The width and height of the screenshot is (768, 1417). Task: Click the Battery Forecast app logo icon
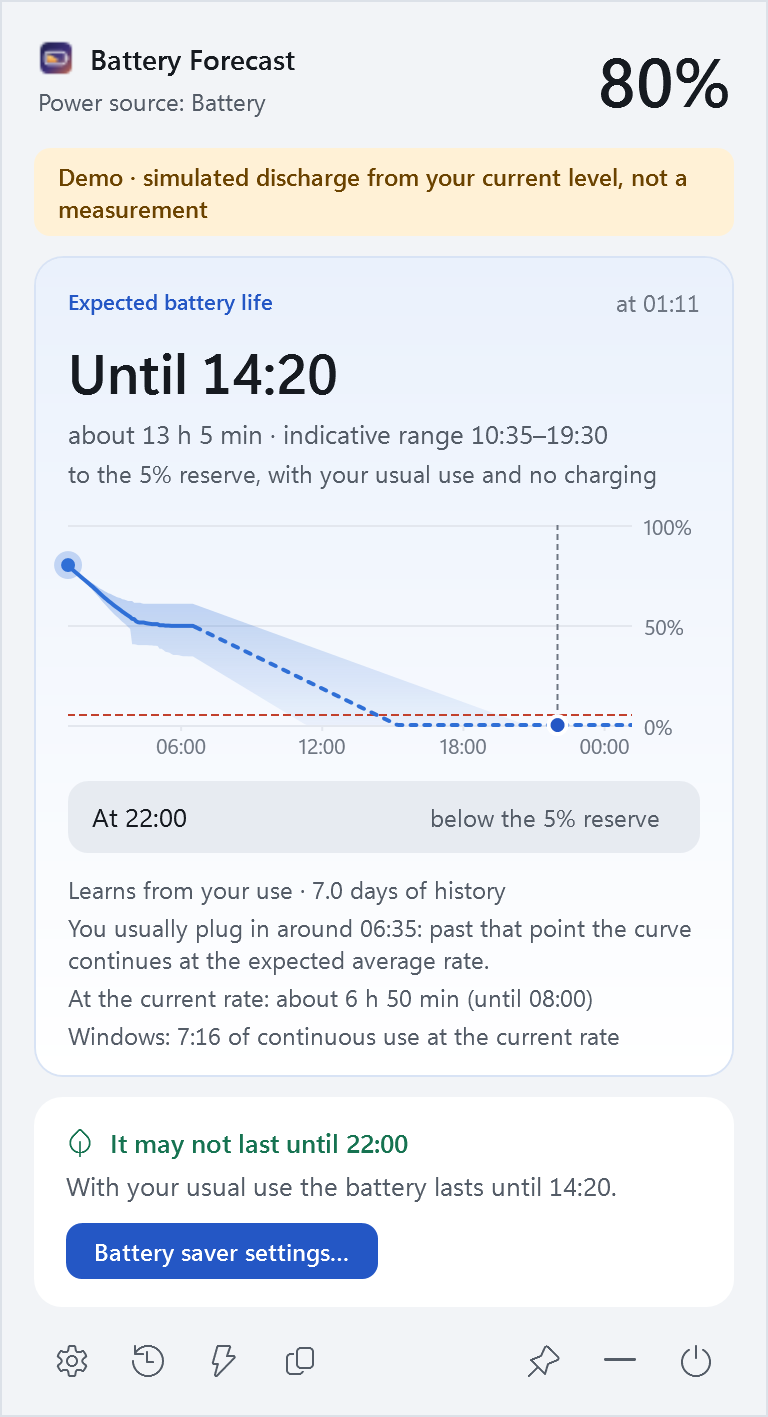click(56, 59)
